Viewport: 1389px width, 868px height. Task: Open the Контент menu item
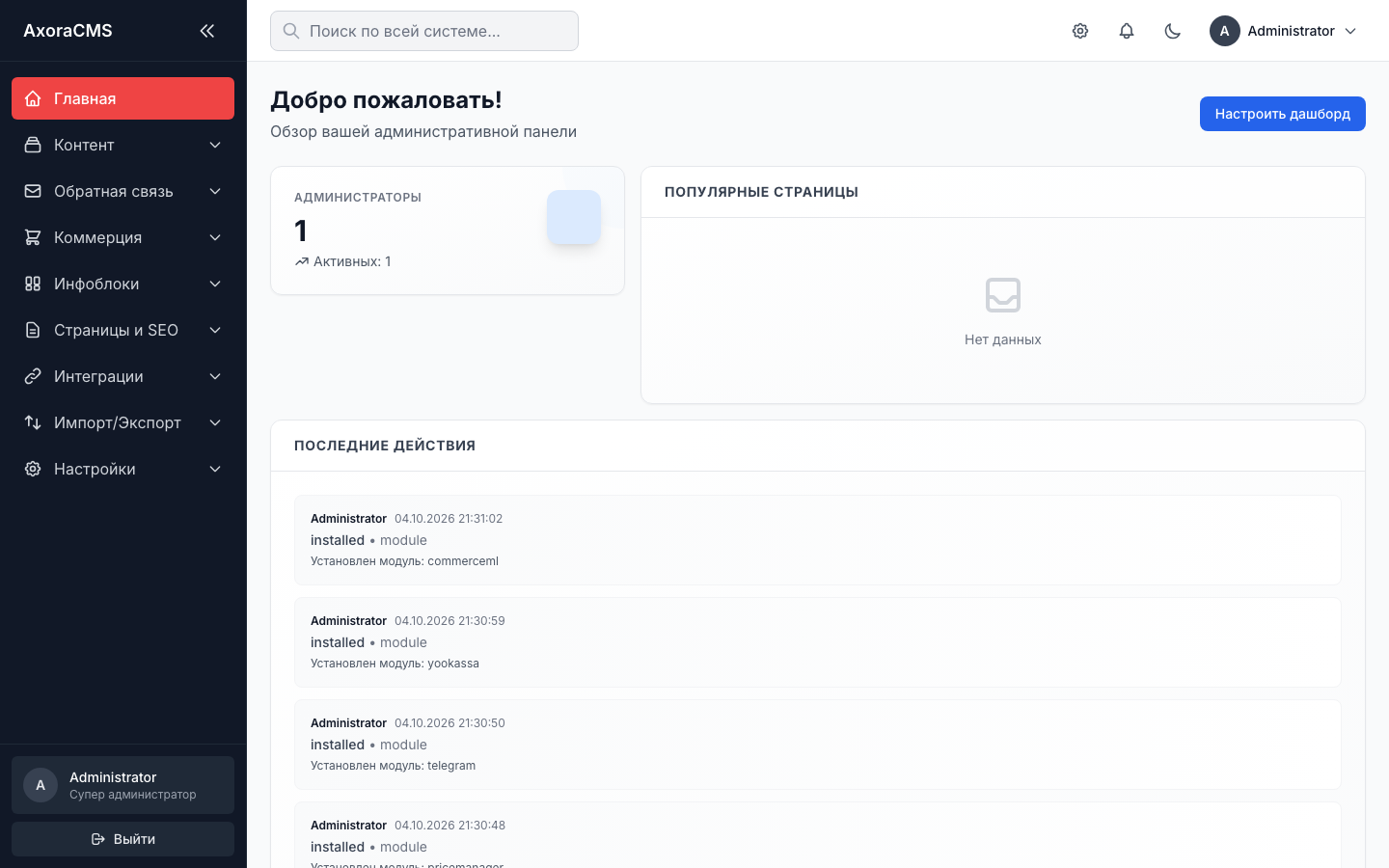(123, 145)
